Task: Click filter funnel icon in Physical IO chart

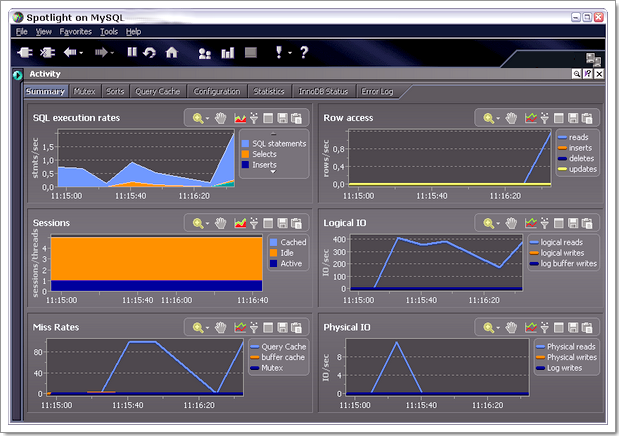Action: coord(544,327)
